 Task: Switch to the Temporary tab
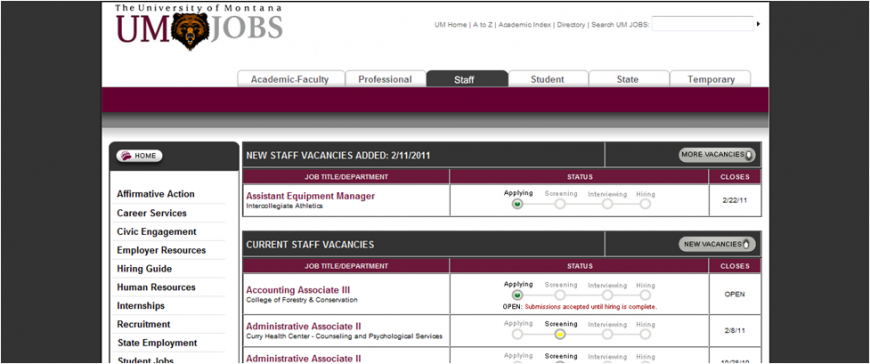(x=711, y=79)
